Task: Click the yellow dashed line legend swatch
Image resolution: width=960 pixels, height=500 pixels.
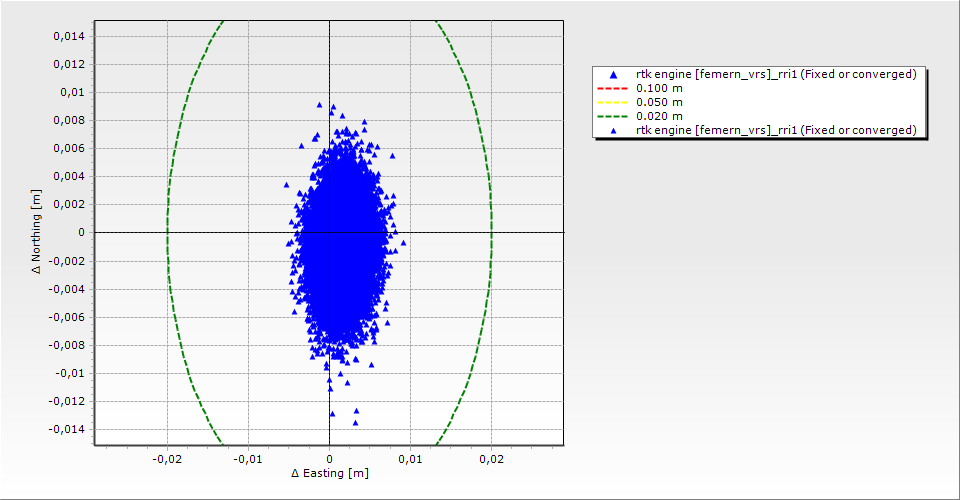Action: [x=613, y=102]
